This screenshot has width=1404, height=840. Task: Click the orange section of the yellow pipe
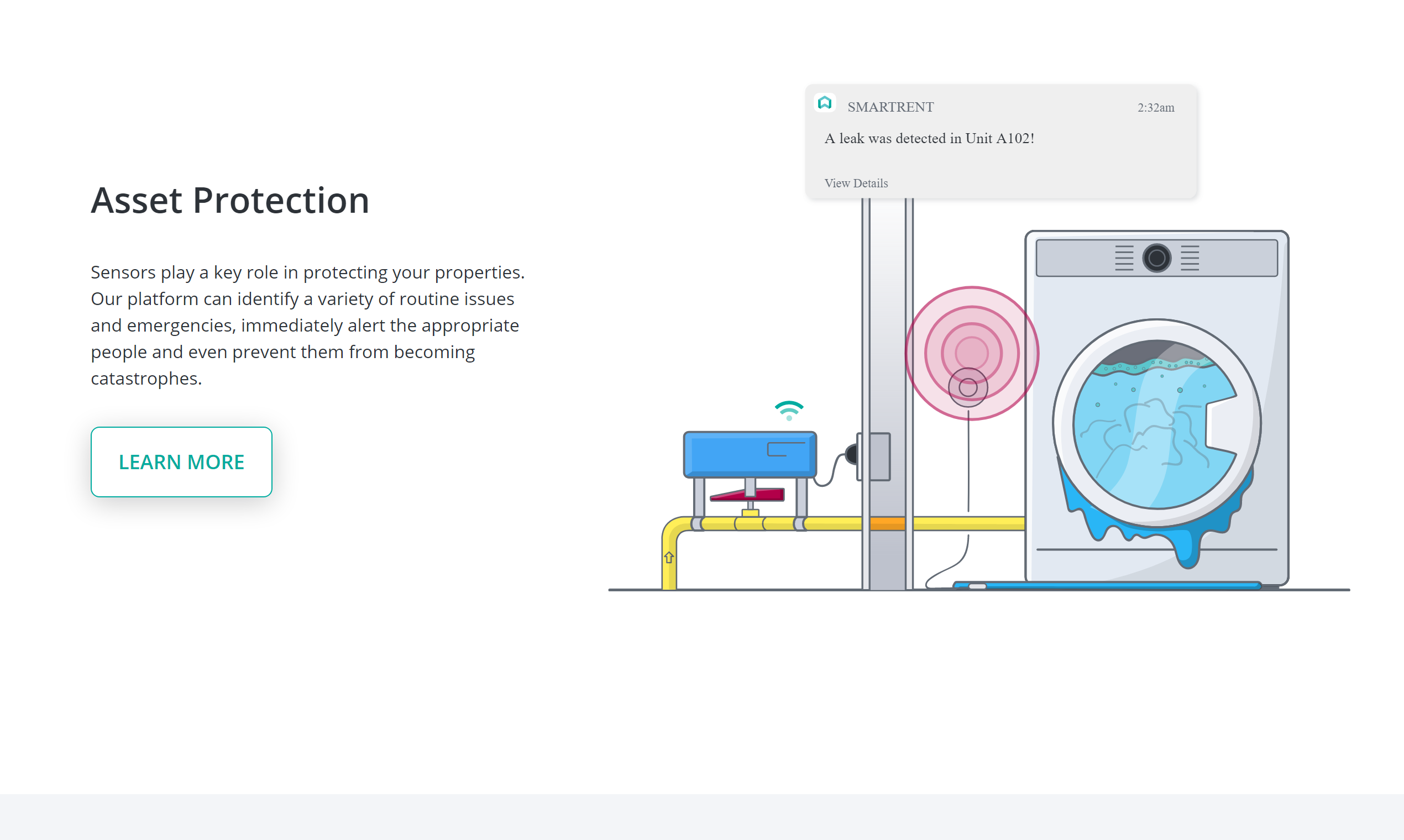890,523
